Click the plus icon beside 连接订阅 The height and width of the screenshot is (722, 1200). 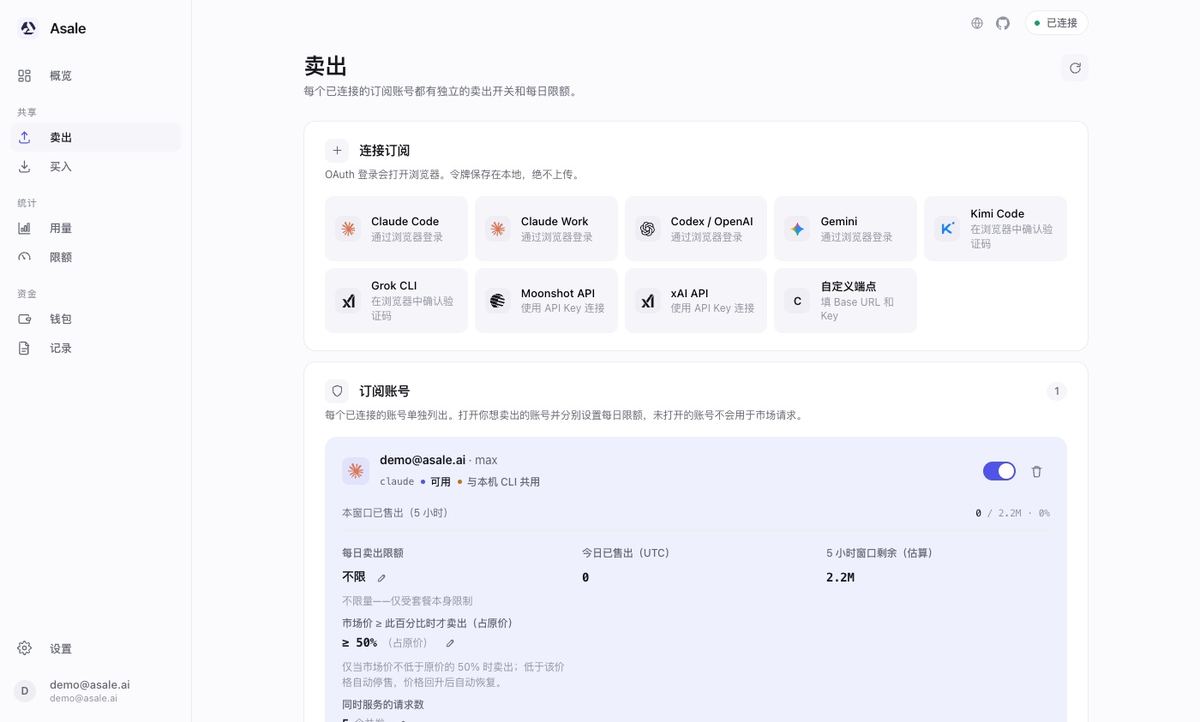point(337,150)
